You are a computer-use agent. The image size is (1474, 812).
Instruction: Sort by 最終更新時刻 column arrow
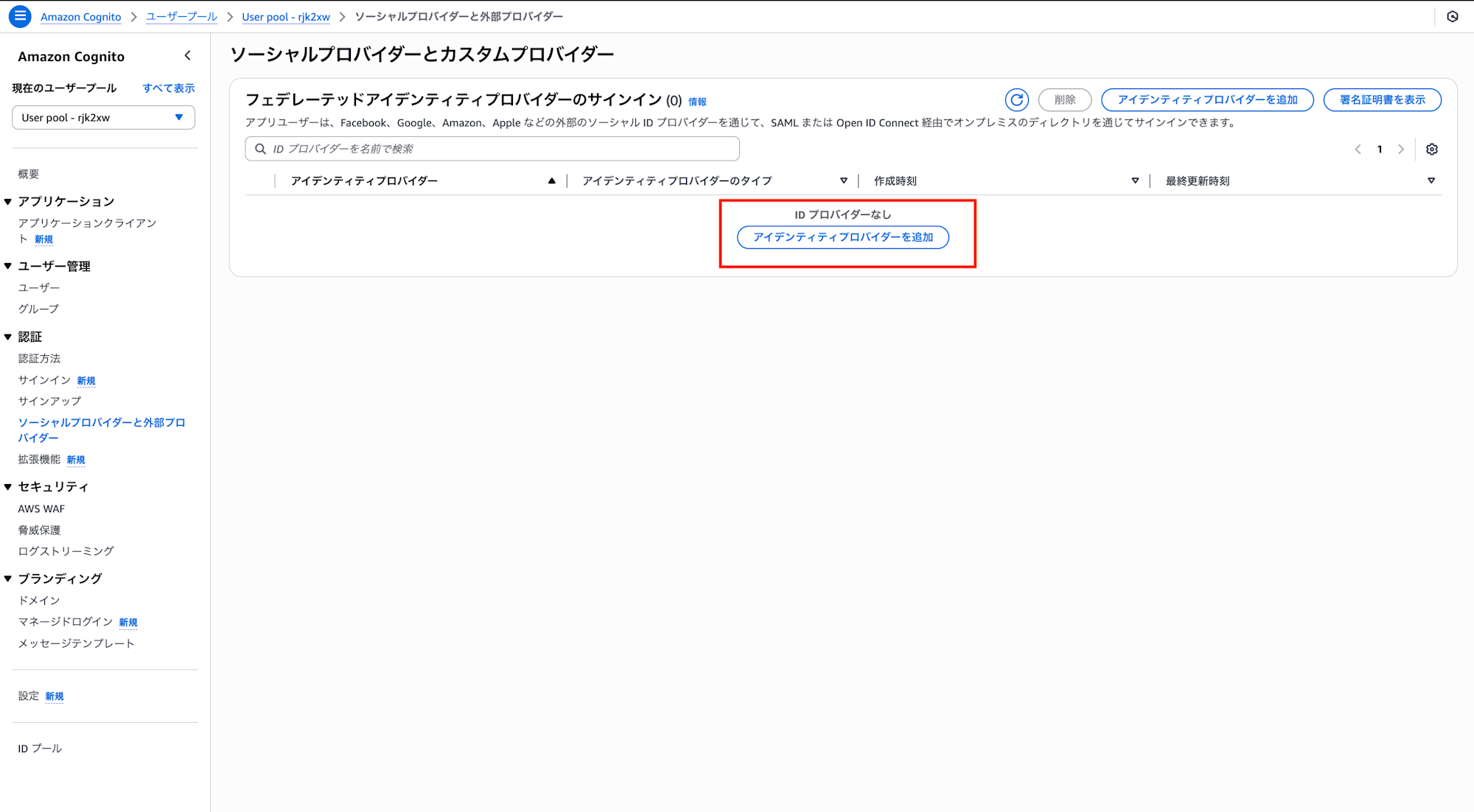pos(1431,181)
